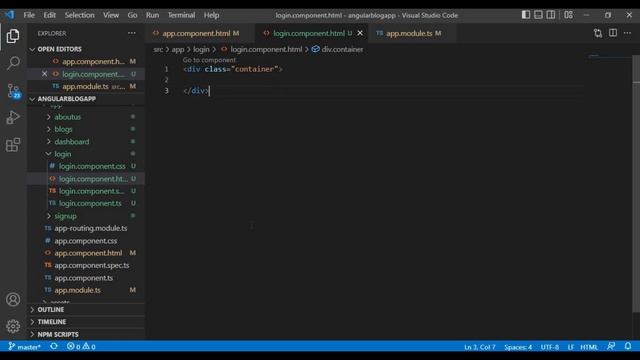This screenshot has width=640, height=360.
Task: Toggle secondary side bar layout icon
Action: click(551, 15)
